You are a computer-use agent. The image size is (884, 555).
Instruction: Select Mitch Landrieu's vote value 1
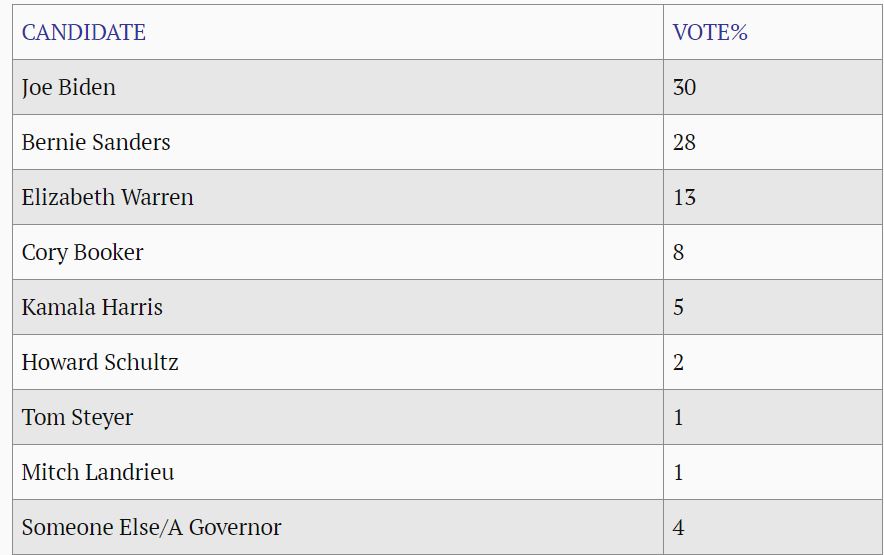679,472
